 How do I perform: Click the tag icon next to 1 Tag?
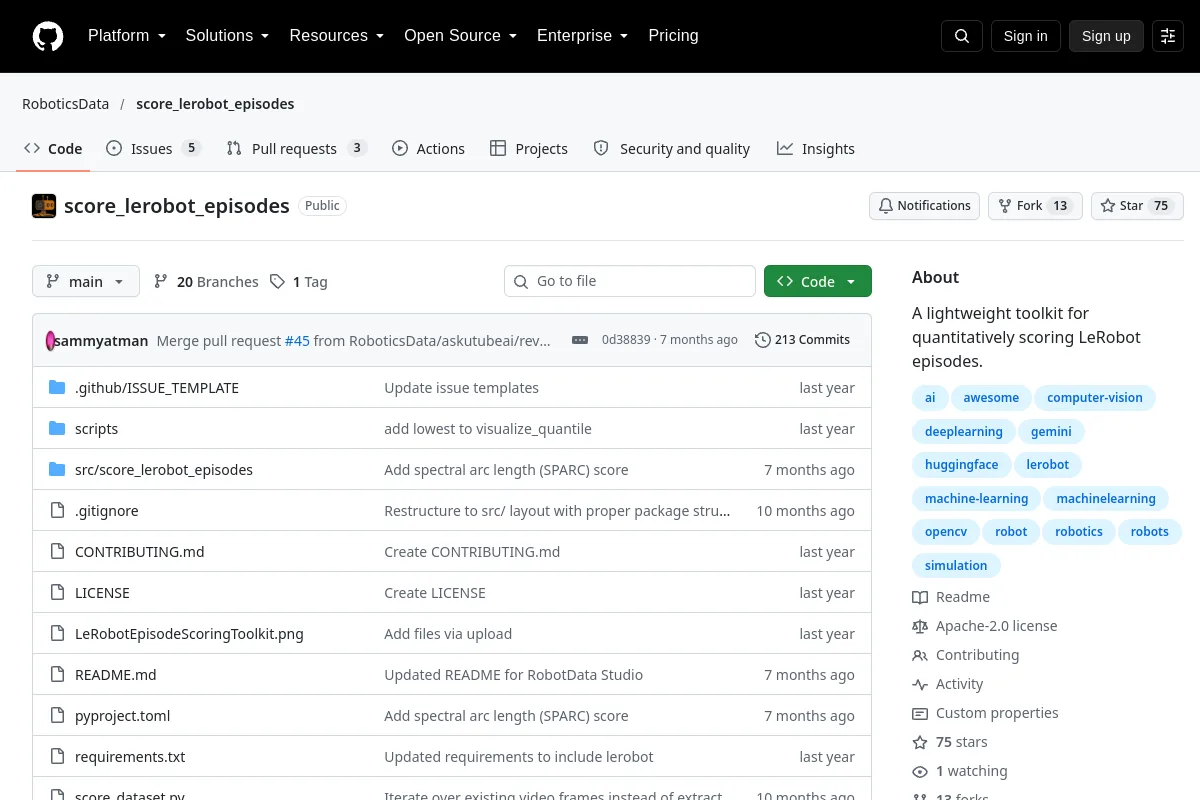278,282
